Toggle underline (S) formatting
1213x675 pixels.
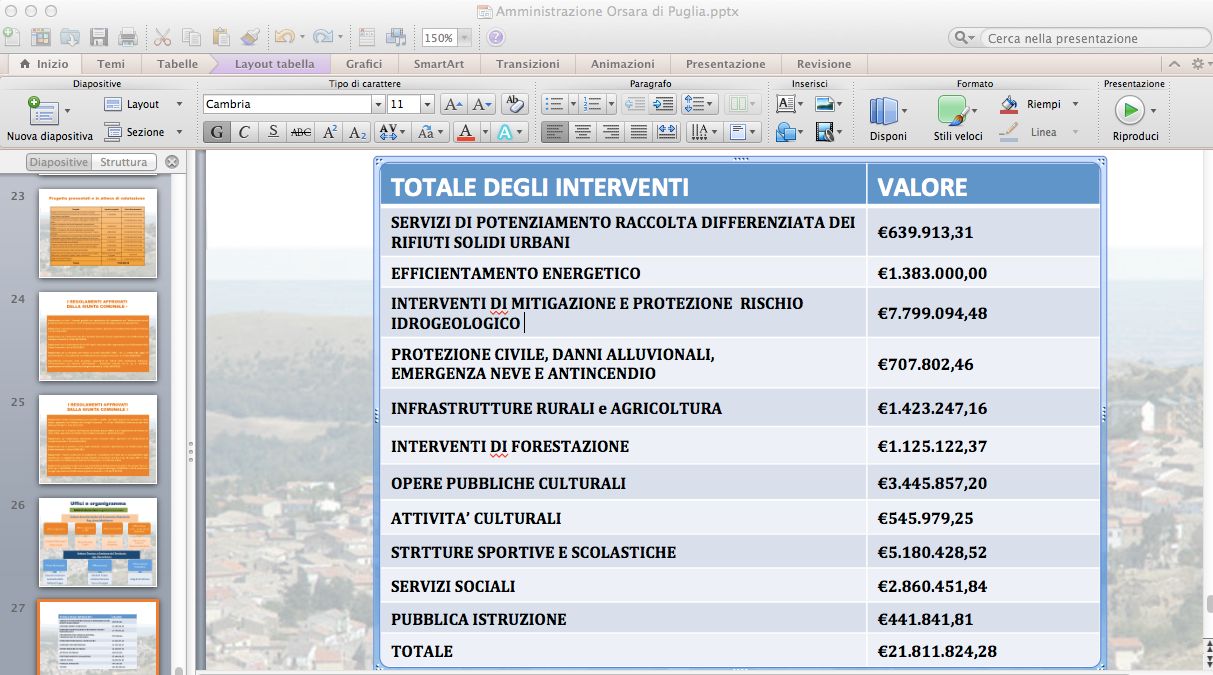tap(273, 132)
